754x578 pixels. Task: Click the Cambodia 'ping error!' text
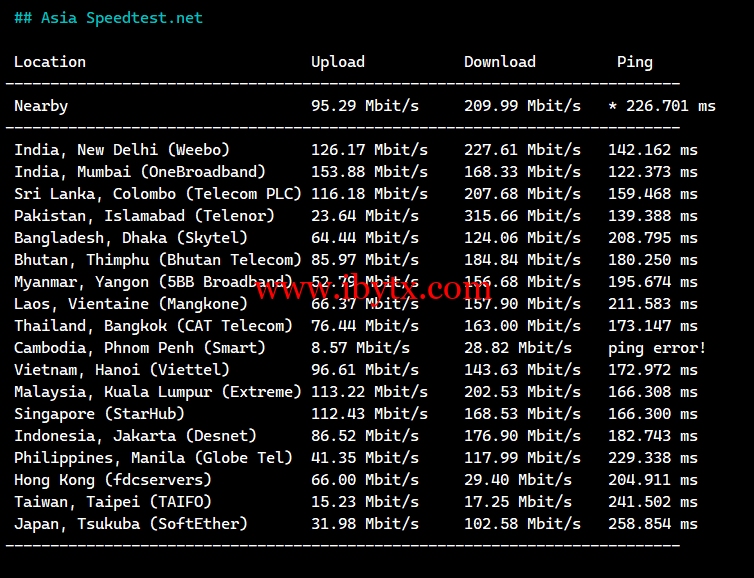coord(657,348)
